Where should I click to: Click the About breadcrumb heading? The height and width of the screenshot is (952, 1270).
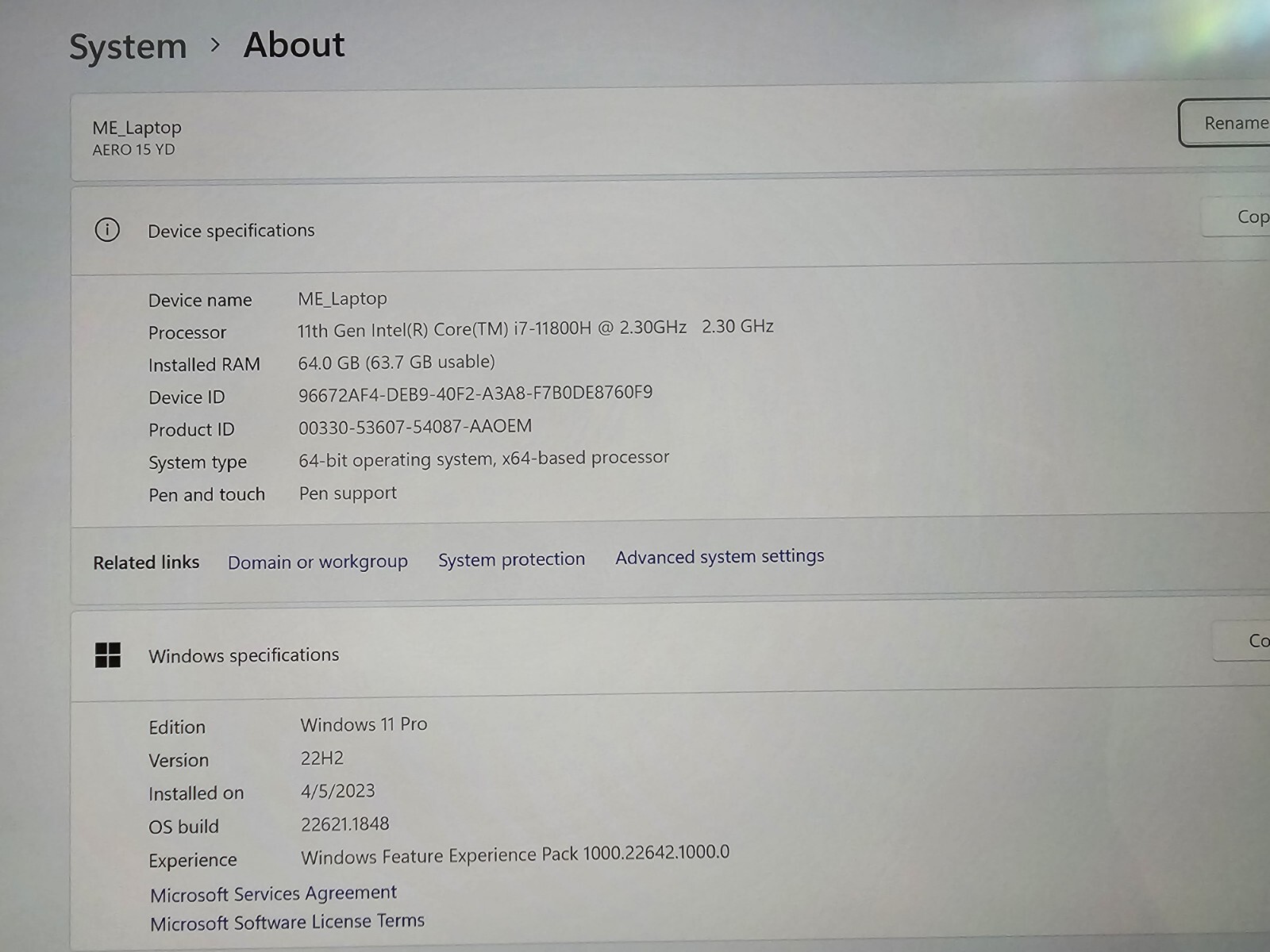pyautogui.click(x=294, y=44)
